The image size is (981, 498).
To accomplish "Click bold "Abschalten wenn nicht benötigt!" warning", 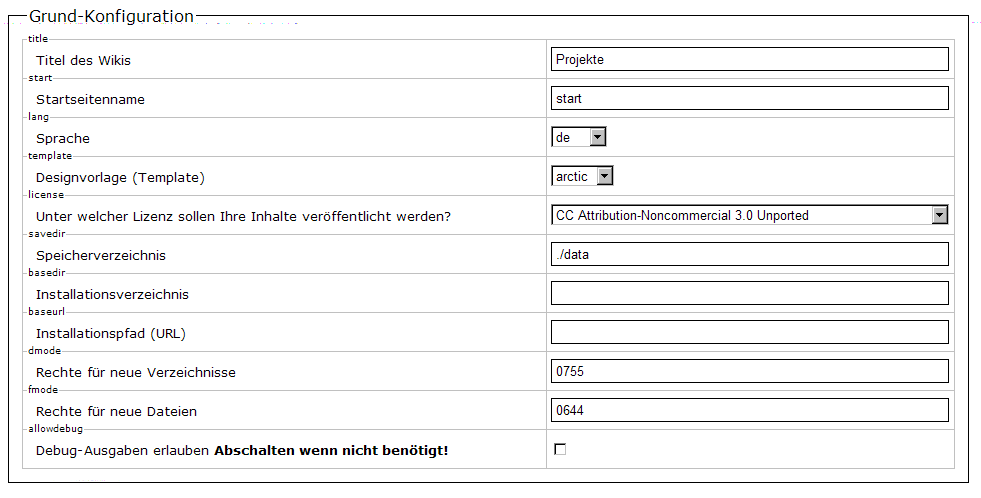I will [331, 451].
